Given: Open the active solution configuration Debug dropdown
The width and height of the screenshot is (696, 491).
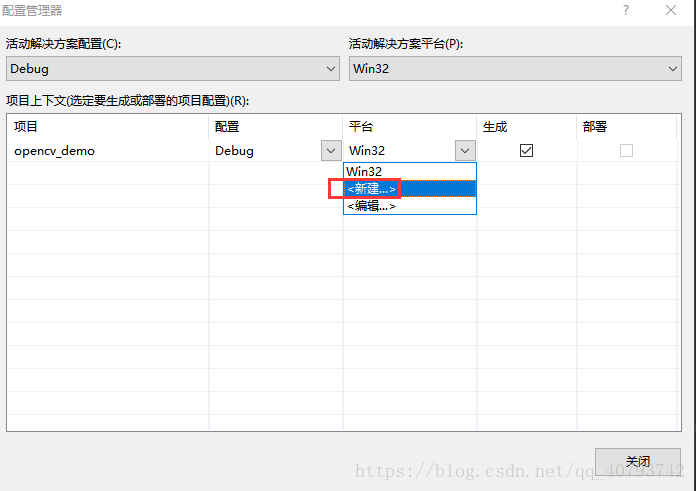Looking at the screenshot, I should (x=173, y=68).
